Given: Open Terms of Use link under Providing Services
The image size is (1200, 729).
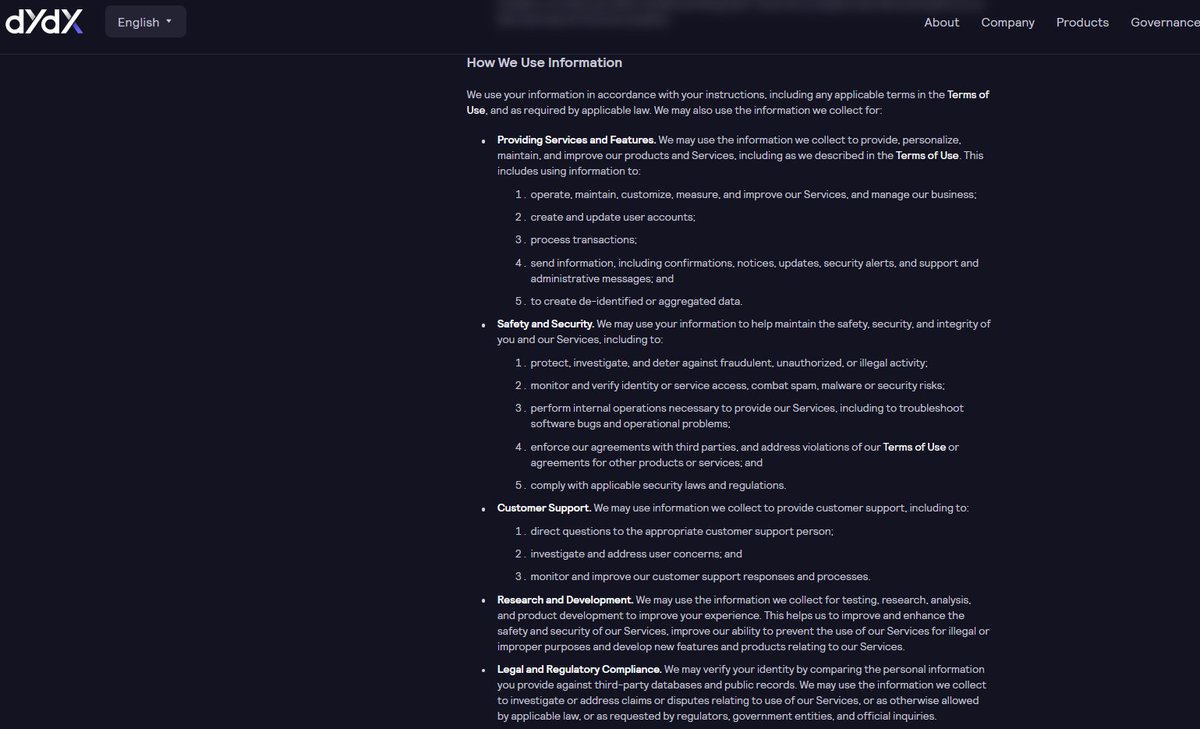Looking at the screenshot, I should 927,155.
